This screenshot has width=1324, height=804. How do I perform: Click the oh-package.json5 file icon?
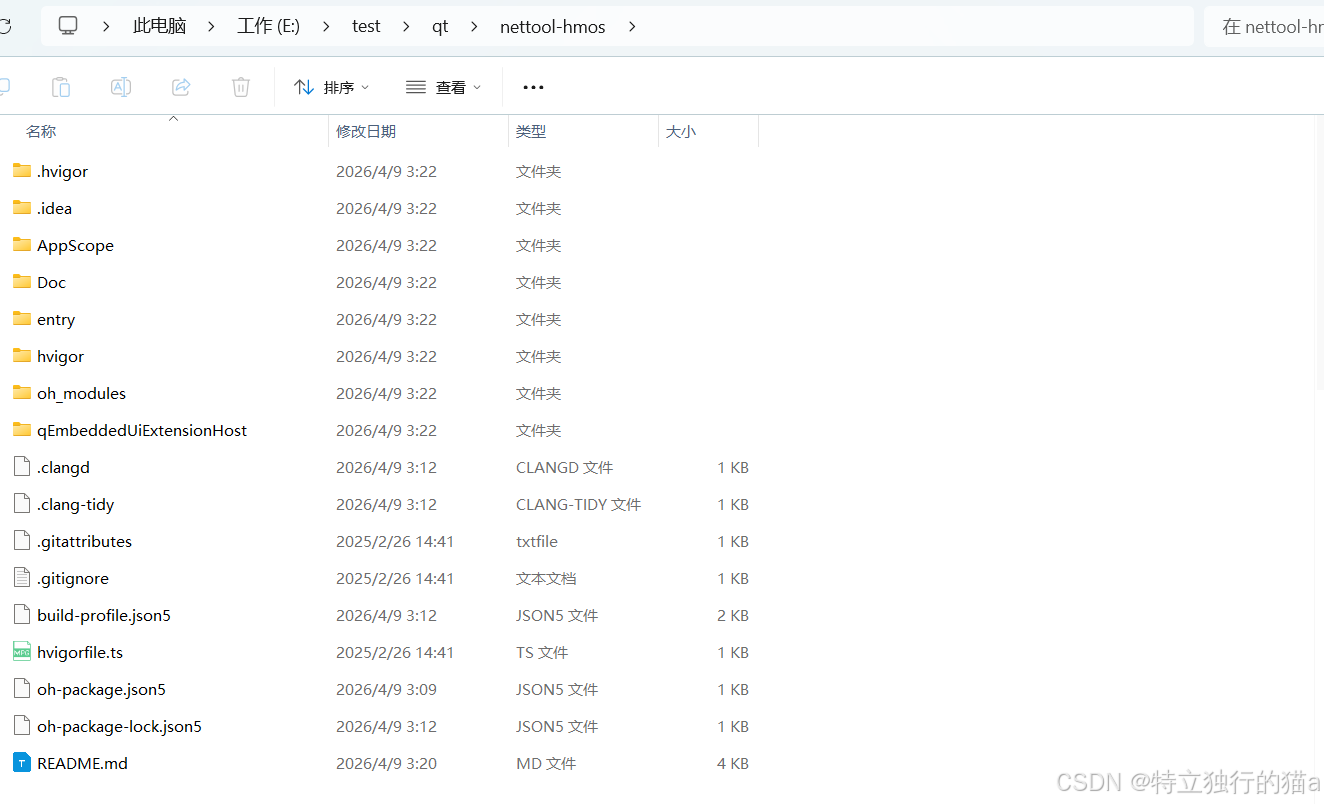point(22,689)
